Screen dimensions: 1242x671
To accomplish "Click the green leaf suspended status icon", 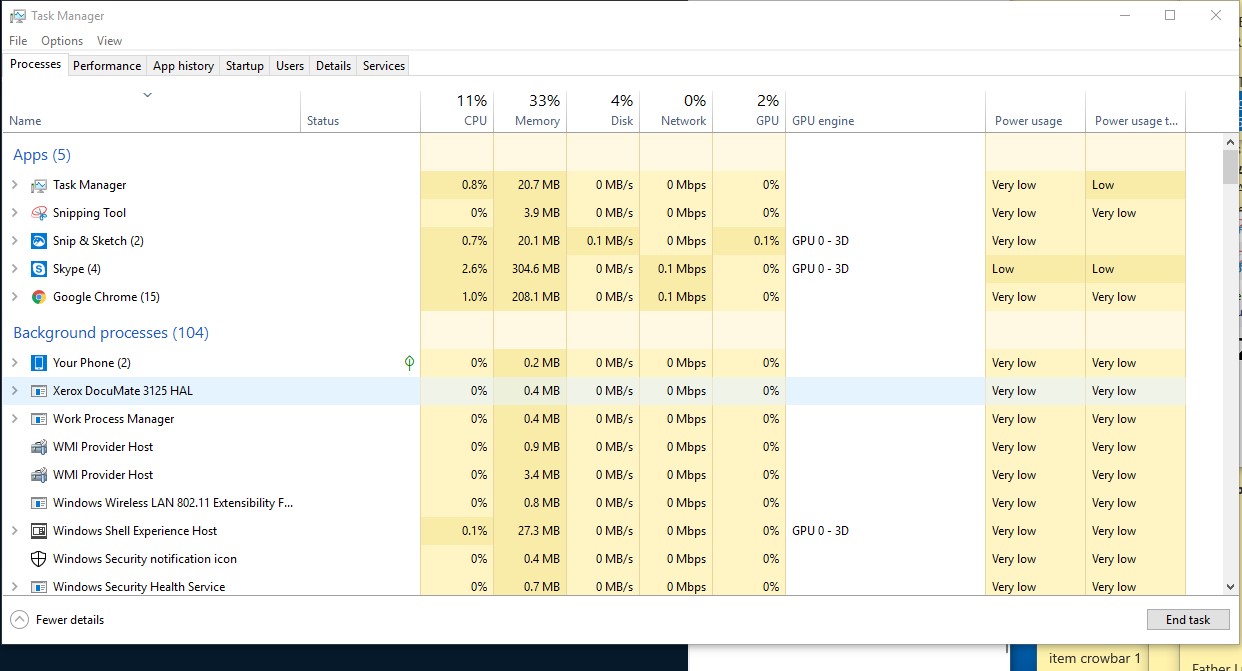I will [x=409, y=363].
